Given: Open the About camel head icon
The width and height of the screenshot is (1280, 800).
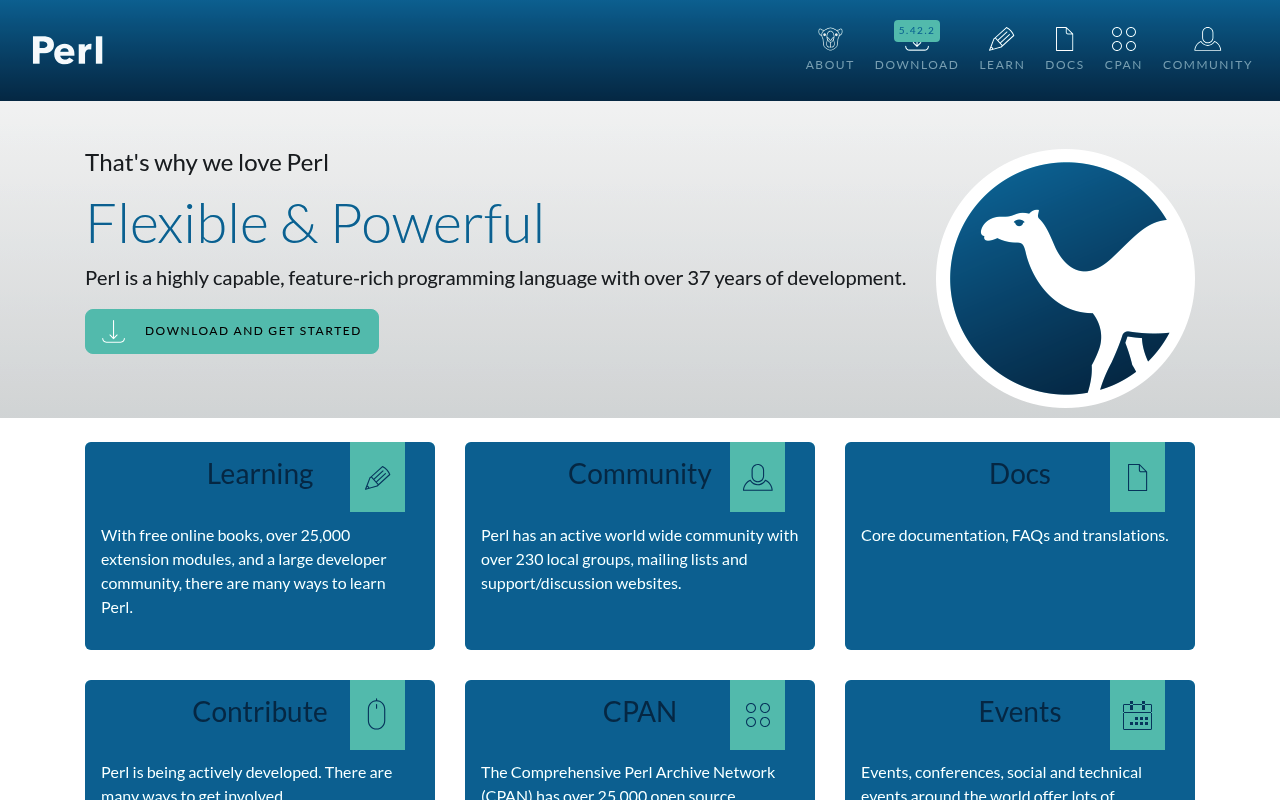Looking at the screenshot, I should click(830, 39).
